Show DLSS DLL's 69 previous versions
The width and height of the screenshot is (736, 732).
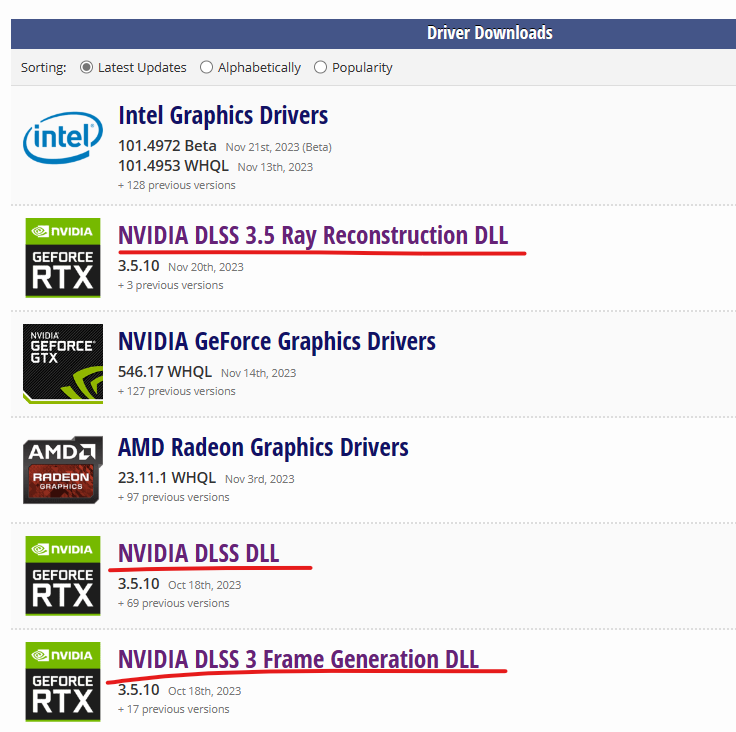click(x=174, y=603)
